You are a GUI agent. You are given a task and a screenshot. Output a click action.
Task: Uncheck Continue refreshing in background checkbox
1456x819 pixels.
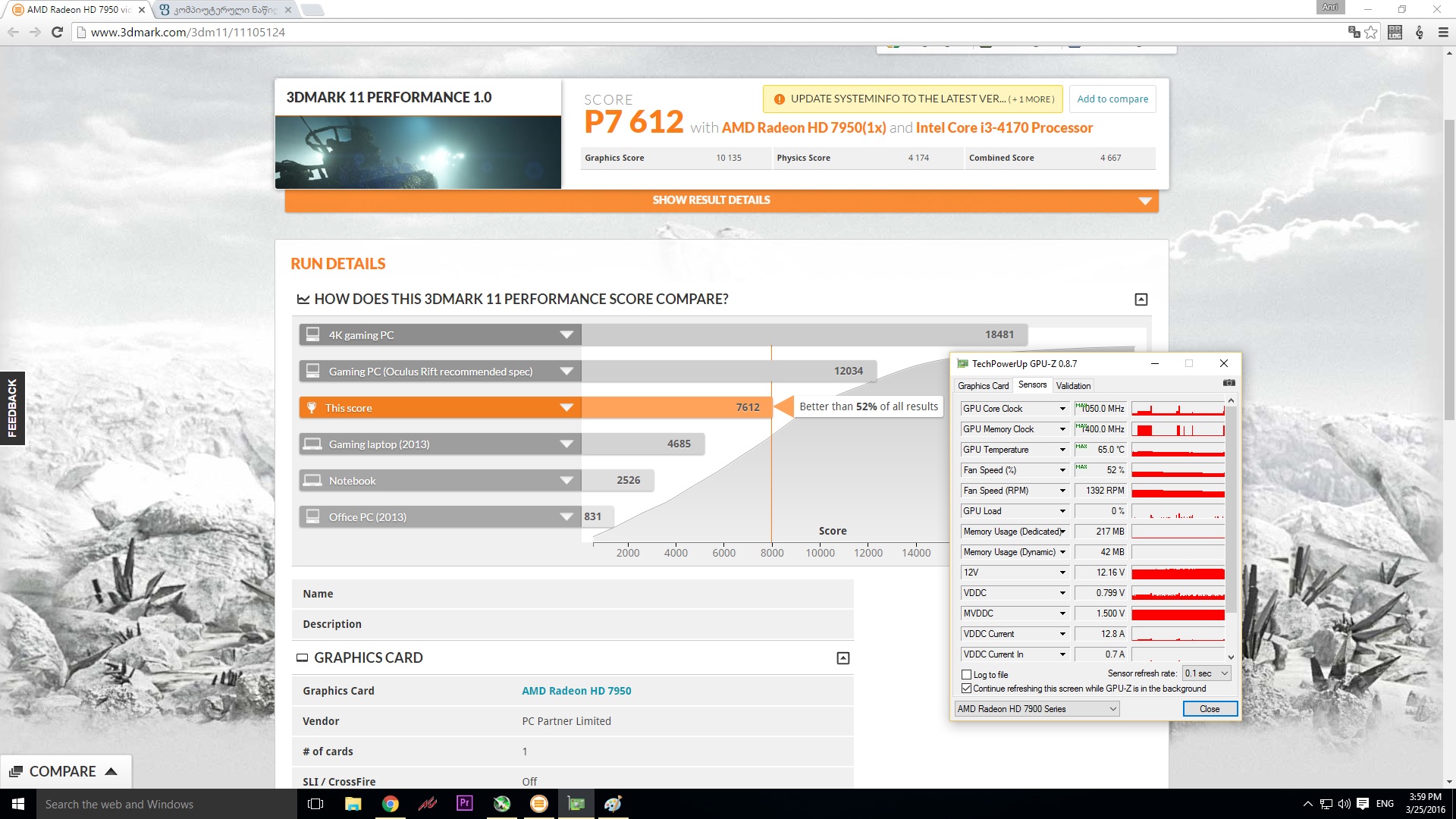click(x=966, y=689)
